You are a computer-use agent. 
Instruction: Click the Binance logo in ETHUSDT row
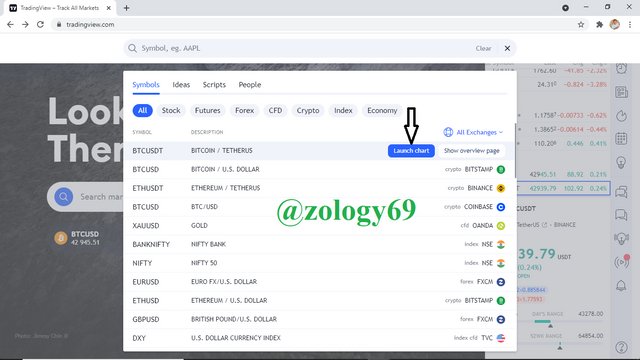click(501, 188)
